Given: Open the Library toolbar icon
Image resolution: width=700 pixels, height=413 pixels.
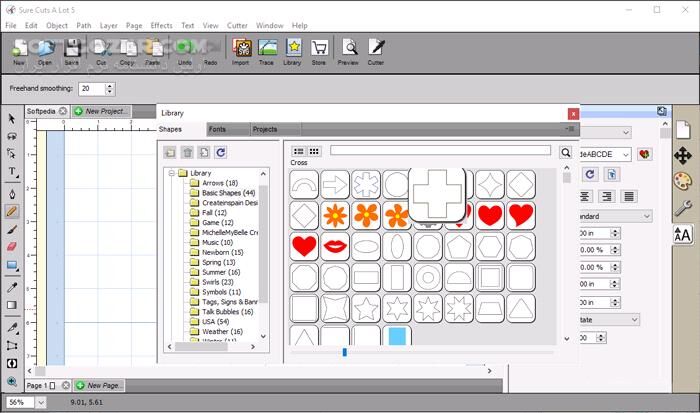Looking at the screenshot, I should click(x=292, y=52).
